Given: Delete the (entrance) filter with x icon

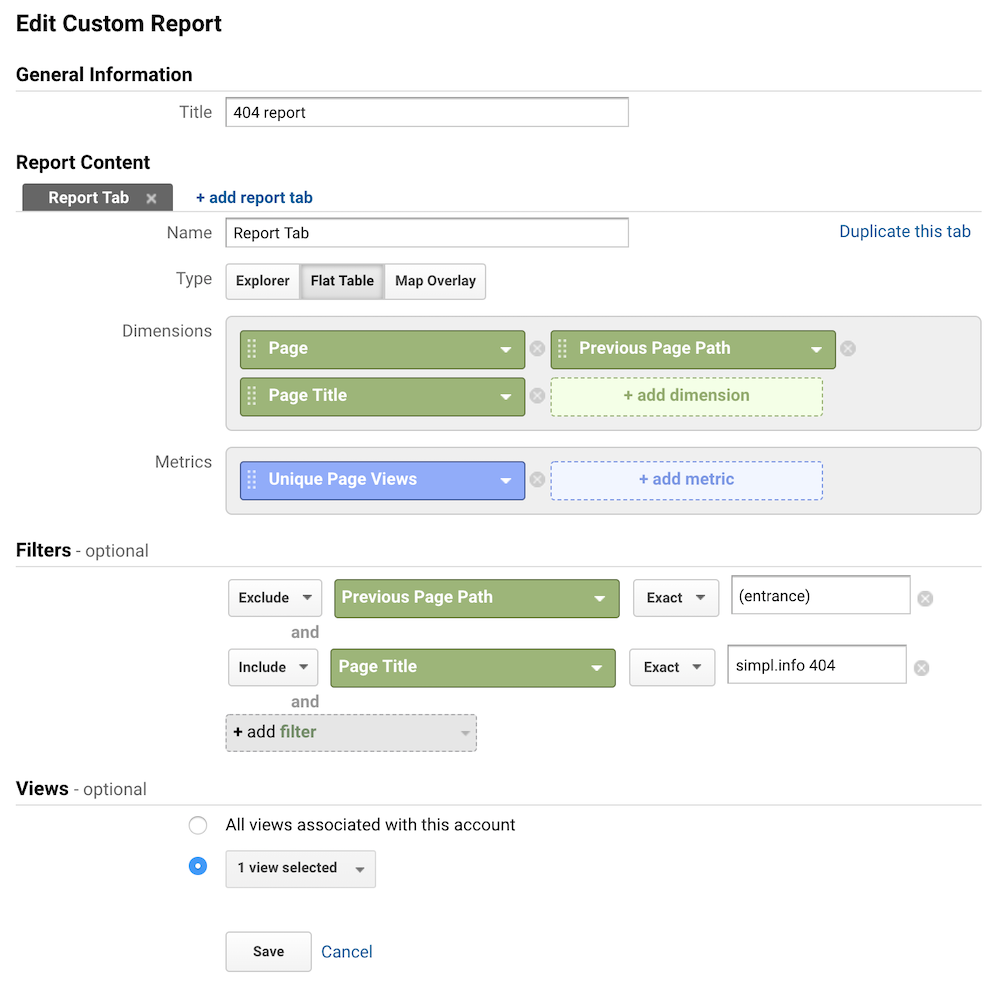Looking at the screenshot, I should (926, 598).
